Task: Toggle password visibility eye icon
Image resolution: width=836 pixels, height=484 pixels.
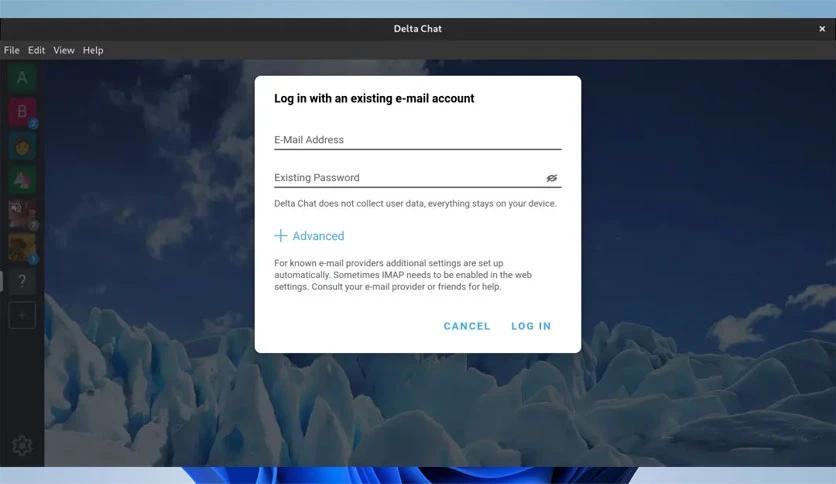Action: (x=551, y=178)
